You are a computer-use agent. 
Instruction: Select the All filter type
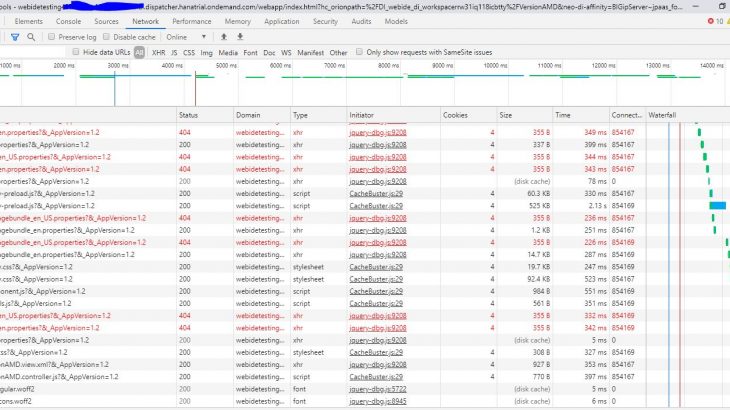(139, 53)
